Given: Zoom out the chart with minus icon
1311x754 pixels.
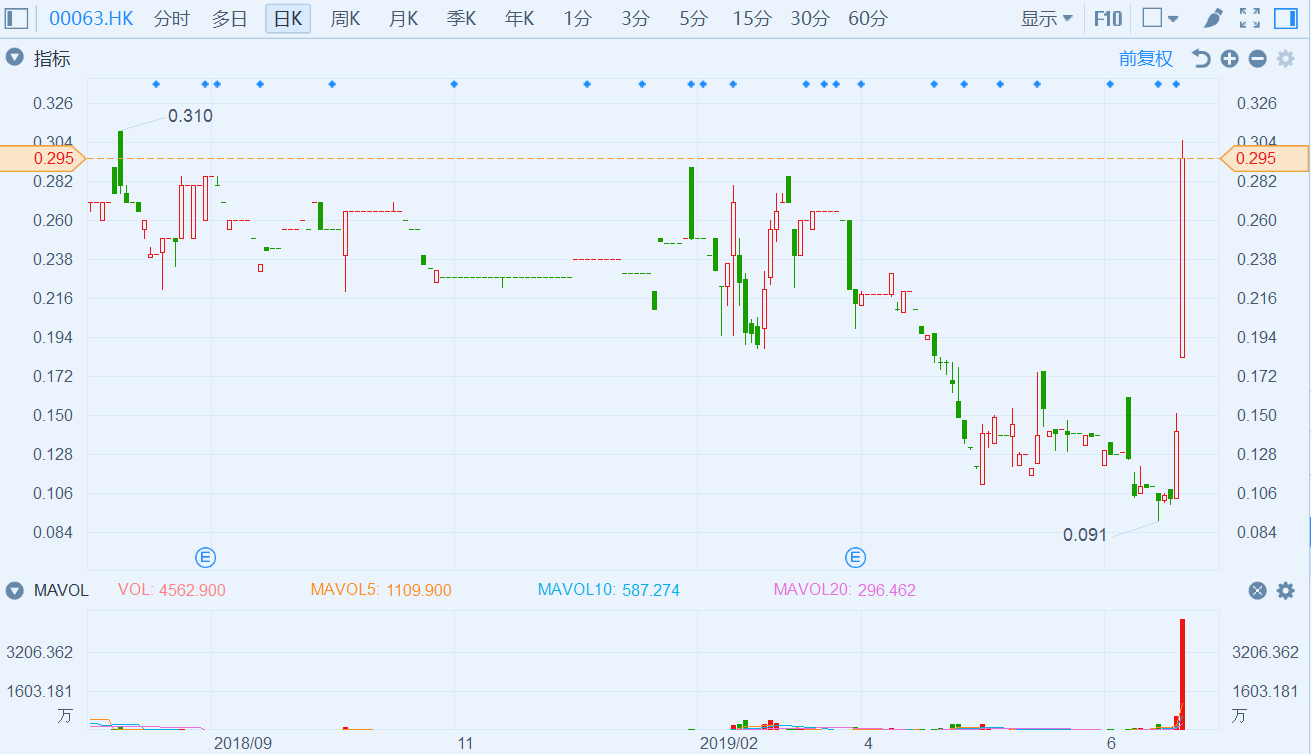Looking at the screenshot, I should pos(1257,59).
